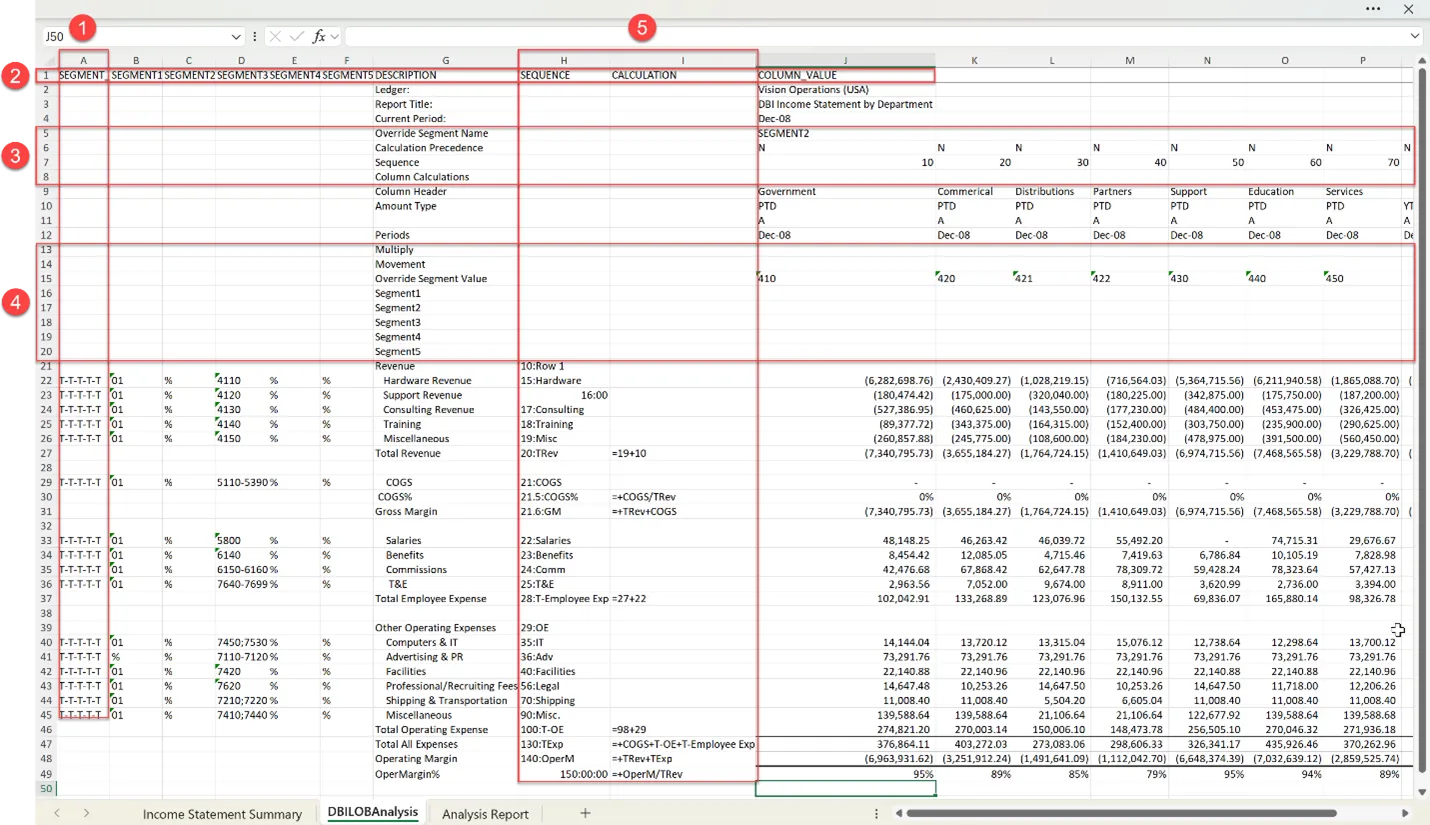The width and height of the screenshot is (1430, 825).
Task: Go to previous sheet tab arrow
Action: (56, 813)
